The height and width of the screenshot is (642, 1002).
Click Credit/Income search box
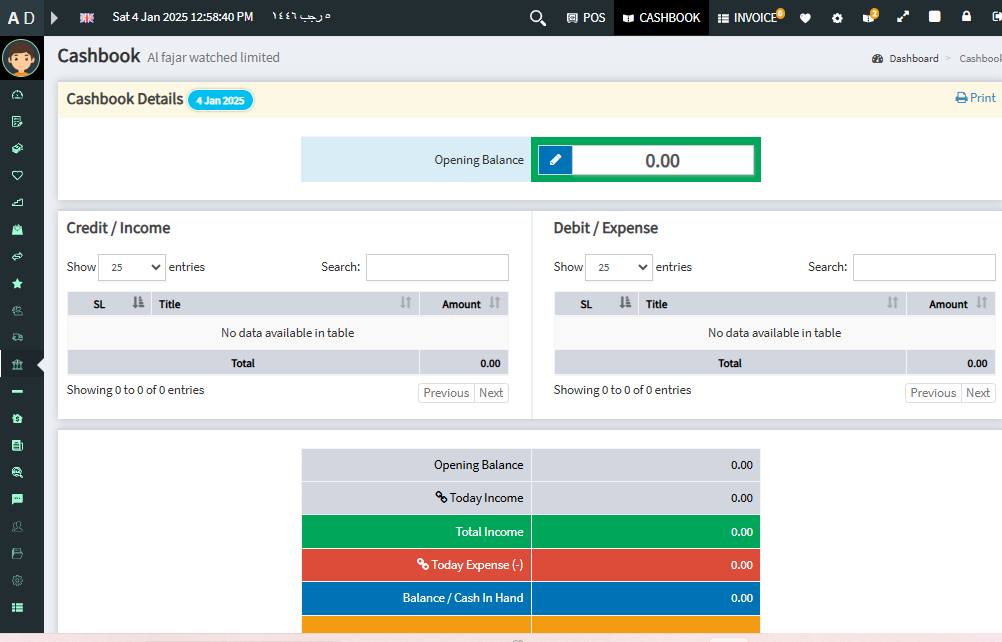pos(437,267)
